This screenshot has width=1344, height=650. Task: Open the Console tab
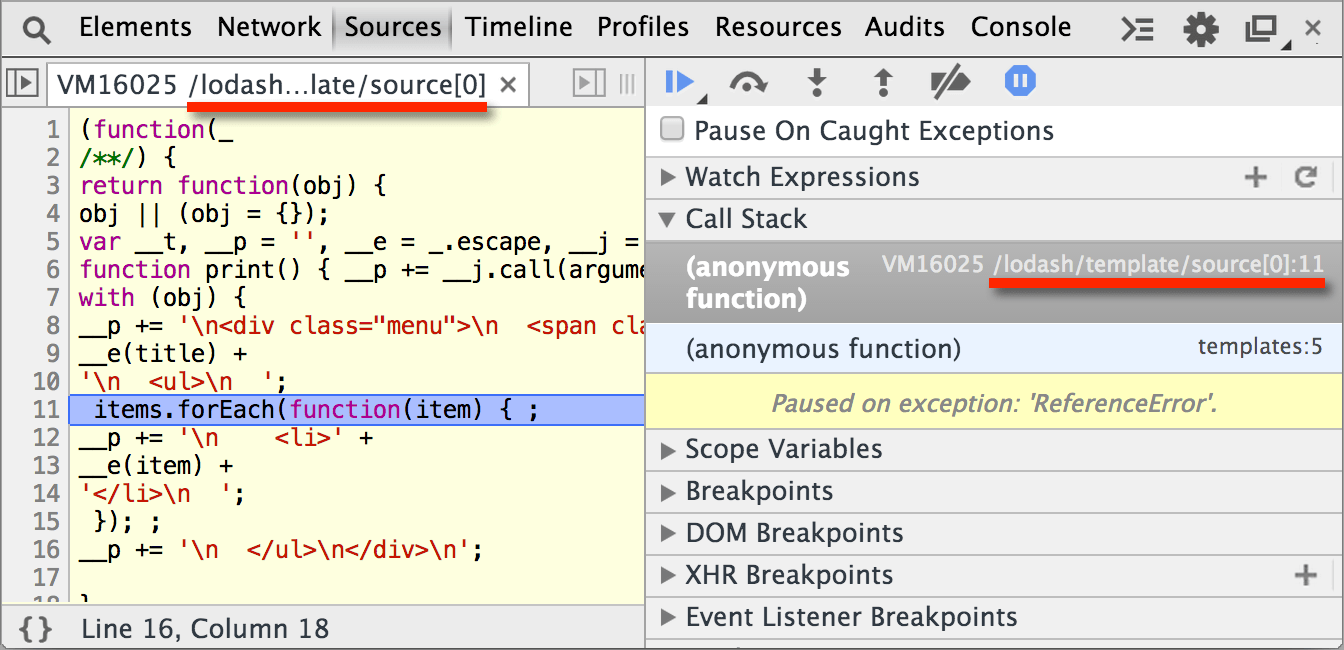tap(1021, 27)
